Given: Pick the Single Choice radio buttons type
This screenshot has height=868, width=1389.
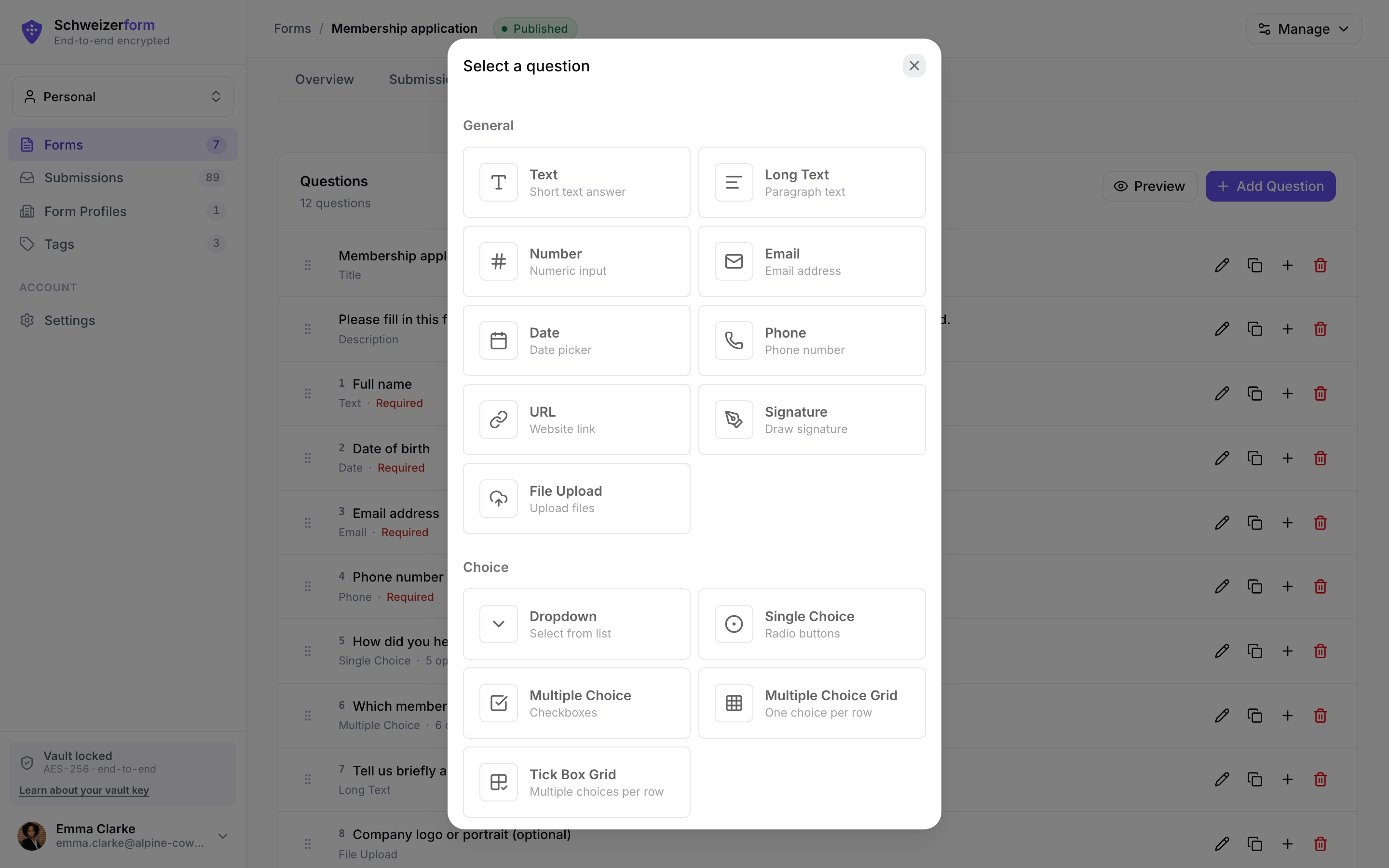Looking at the screenshot, I should [812, 624].
